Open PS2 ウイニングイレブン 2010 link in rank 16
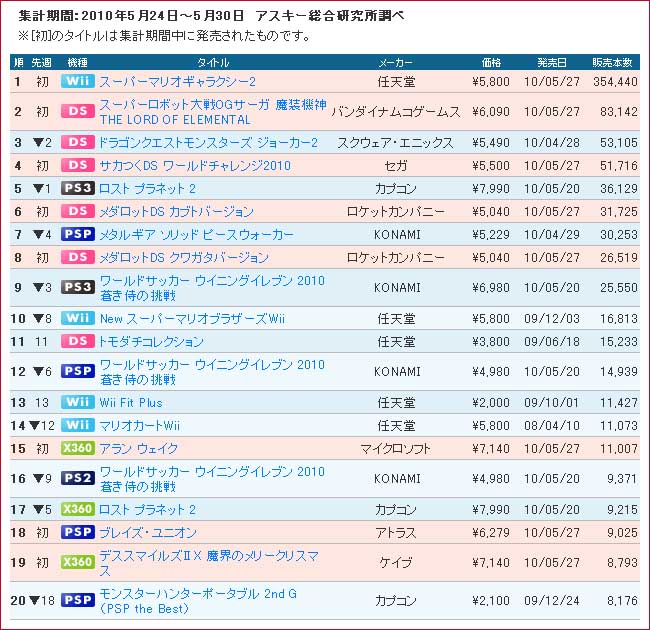650x630 pixels. [x=212, y=479]
